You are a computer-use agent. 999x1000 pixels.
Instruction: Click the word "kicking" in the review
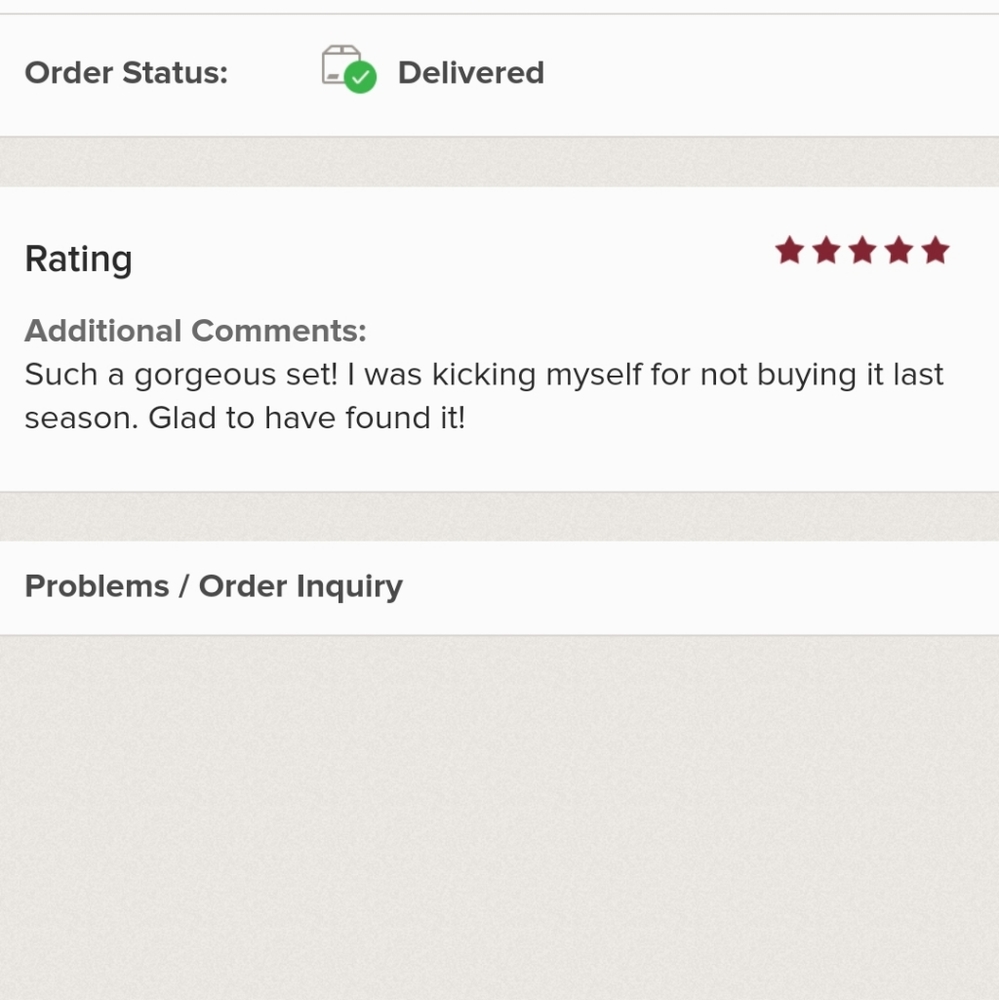pyautogui.click(x=483, y=375)
